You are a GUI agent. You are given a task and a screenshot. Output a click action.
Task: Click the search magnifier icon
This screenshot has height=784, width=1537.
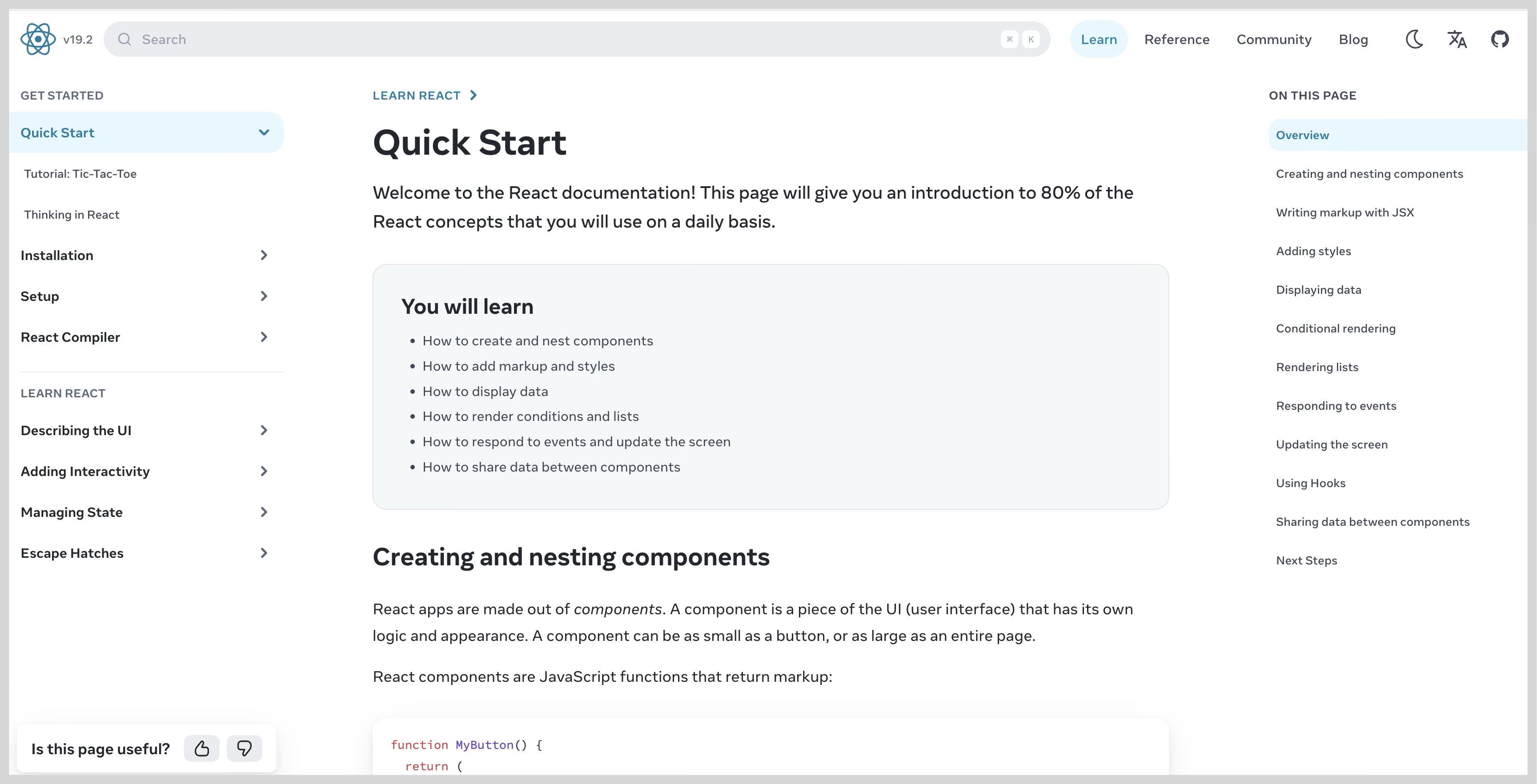coord(124,39)
